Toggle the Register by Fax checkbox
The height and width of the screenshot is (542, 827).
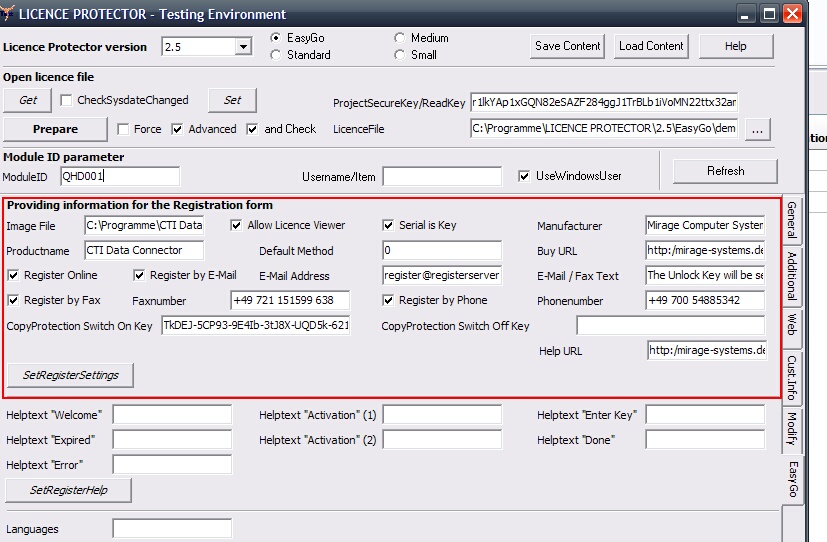tap(14, 300)
